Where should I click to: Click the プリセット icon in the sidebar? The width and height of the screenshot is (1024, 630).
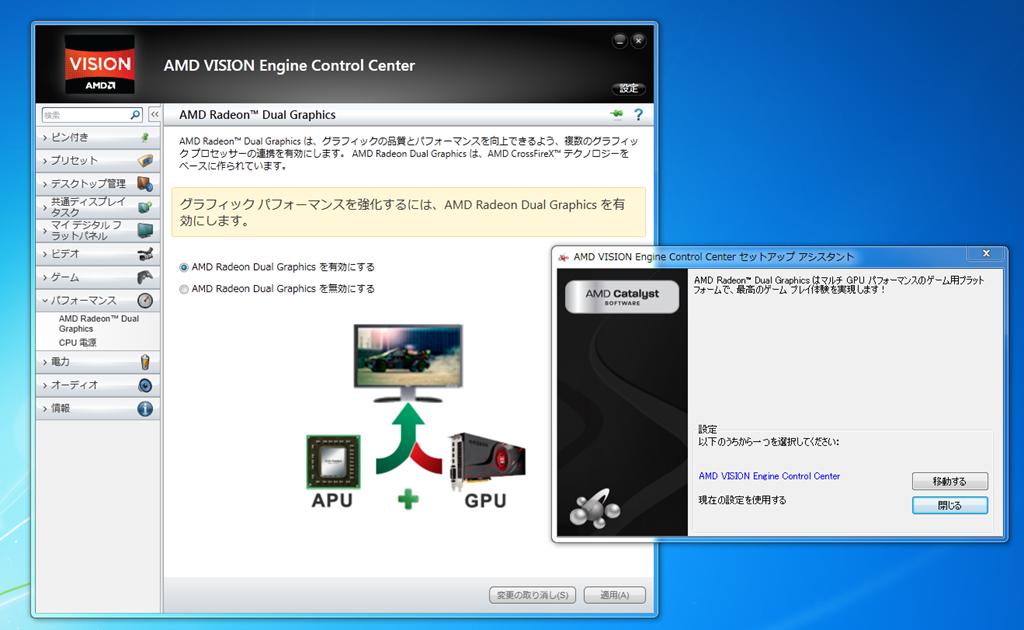pyautogui.click(x=145, y=161)
